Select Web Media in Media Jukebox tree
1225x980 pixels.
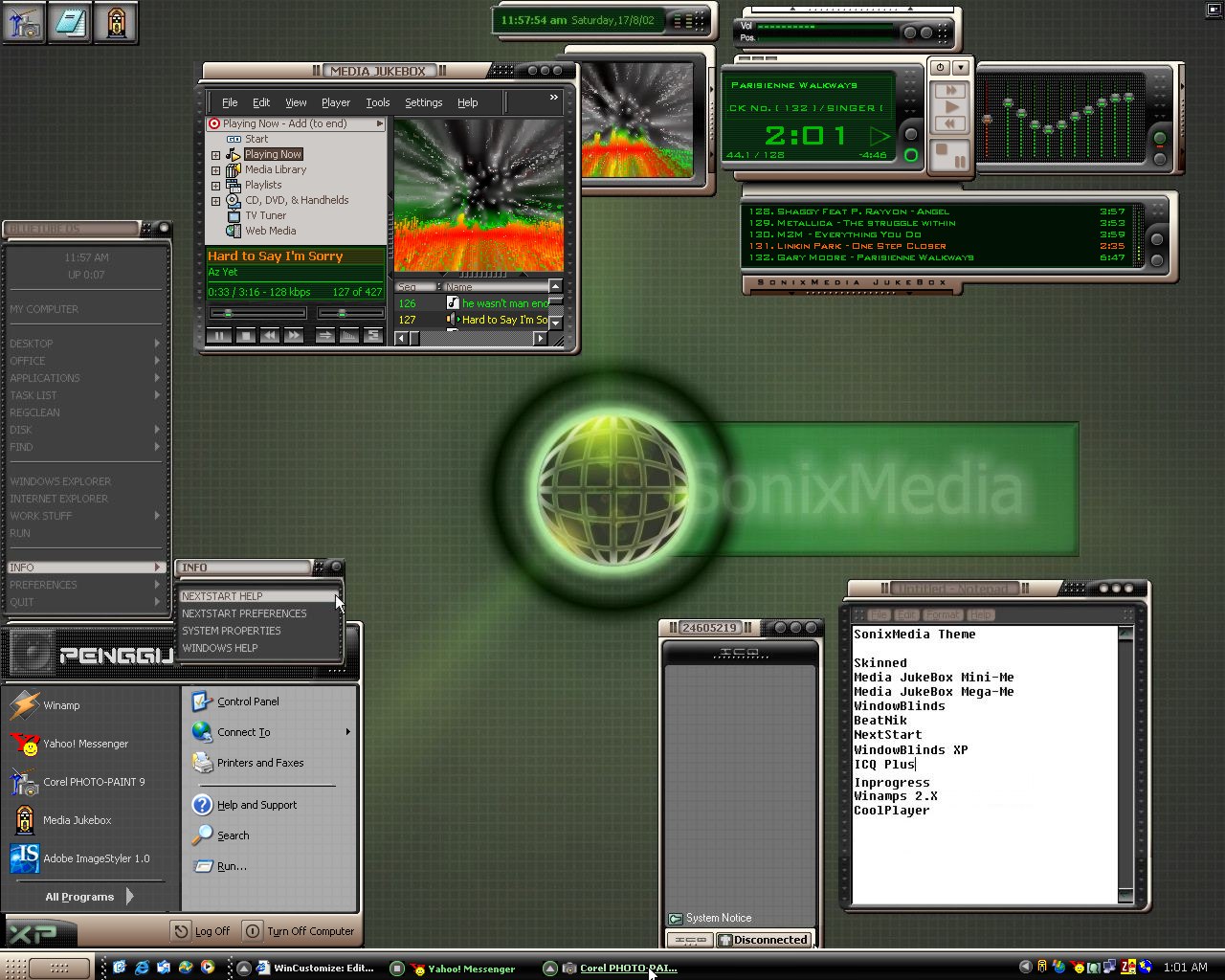(270, 231)
